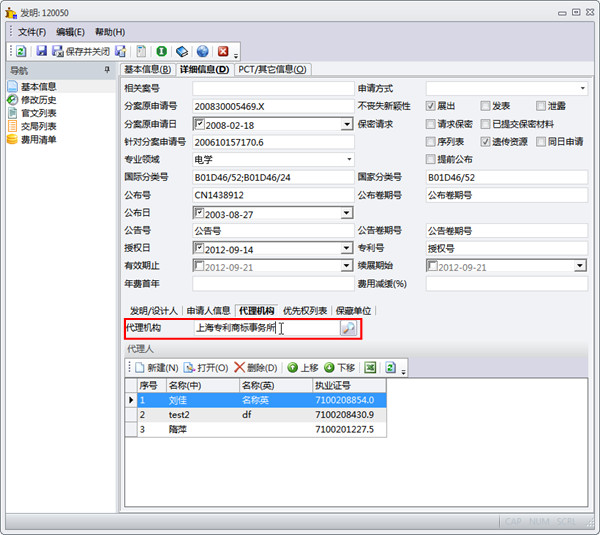Click the 名称(中) column header
The height and width of the screenshot is (535, 600).
point(203,385)
